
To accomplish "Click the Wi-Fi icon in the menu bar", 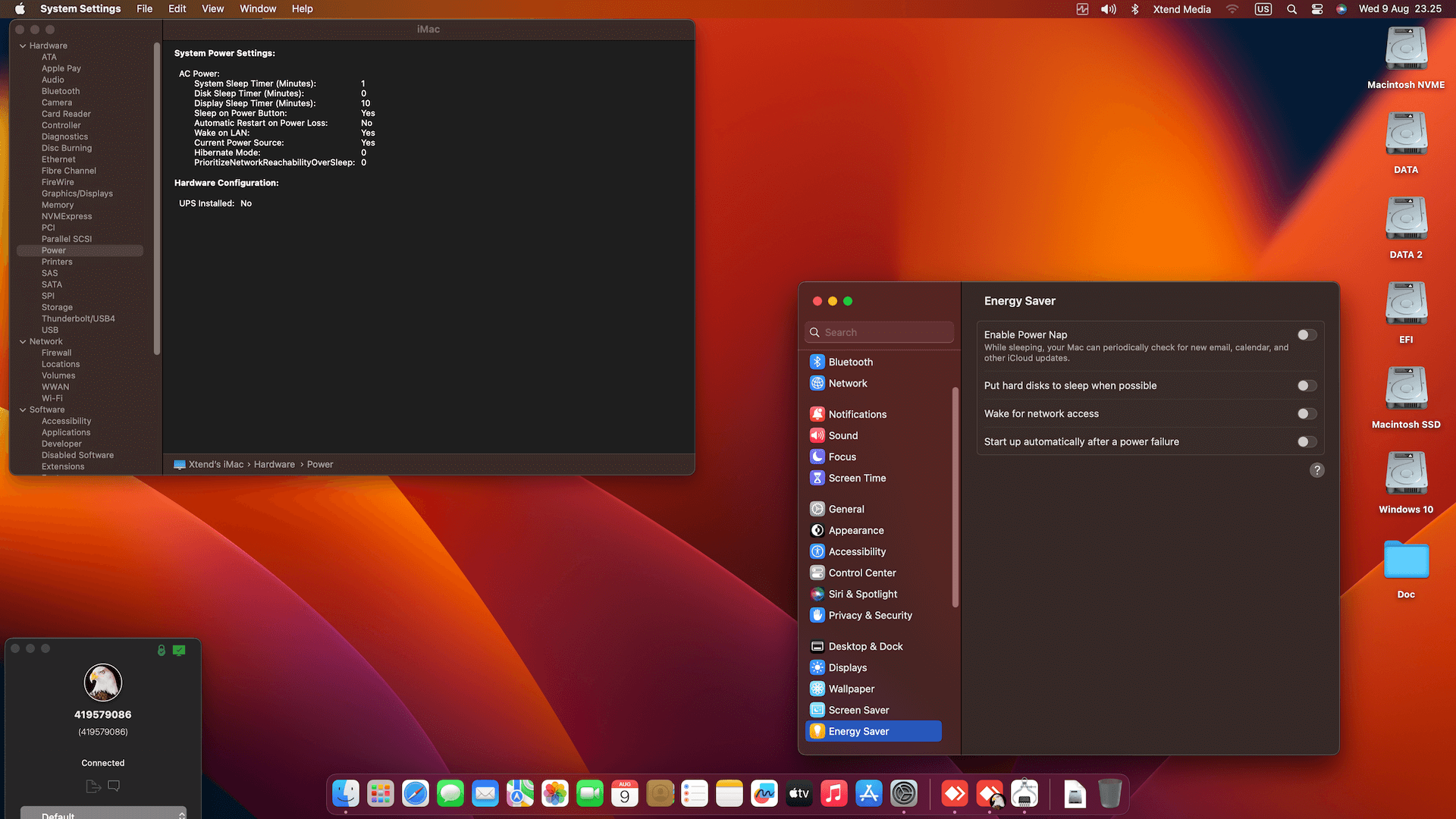I will pyautogui.click(x=1232, y=9).
